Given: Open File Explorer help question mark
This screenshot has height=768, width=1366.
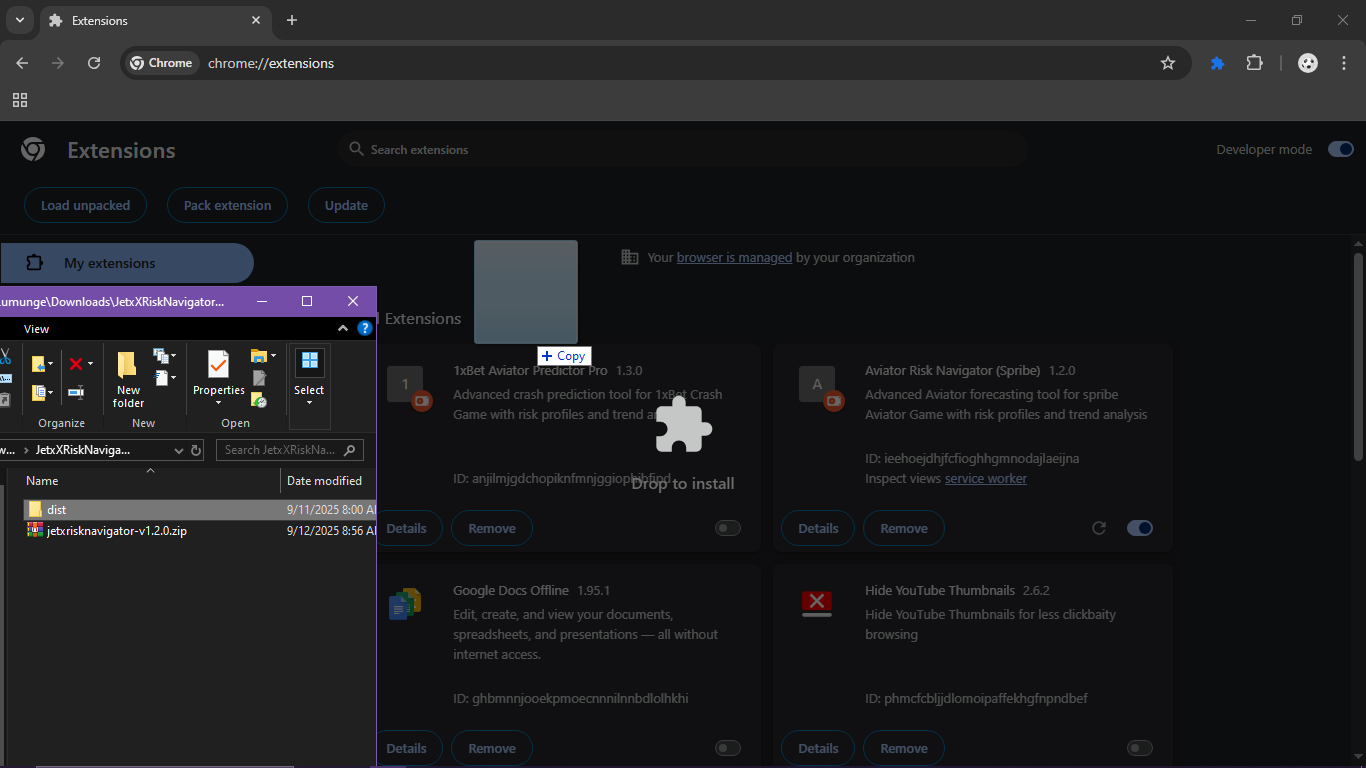Looking at the screenshot, I should 365,328.
